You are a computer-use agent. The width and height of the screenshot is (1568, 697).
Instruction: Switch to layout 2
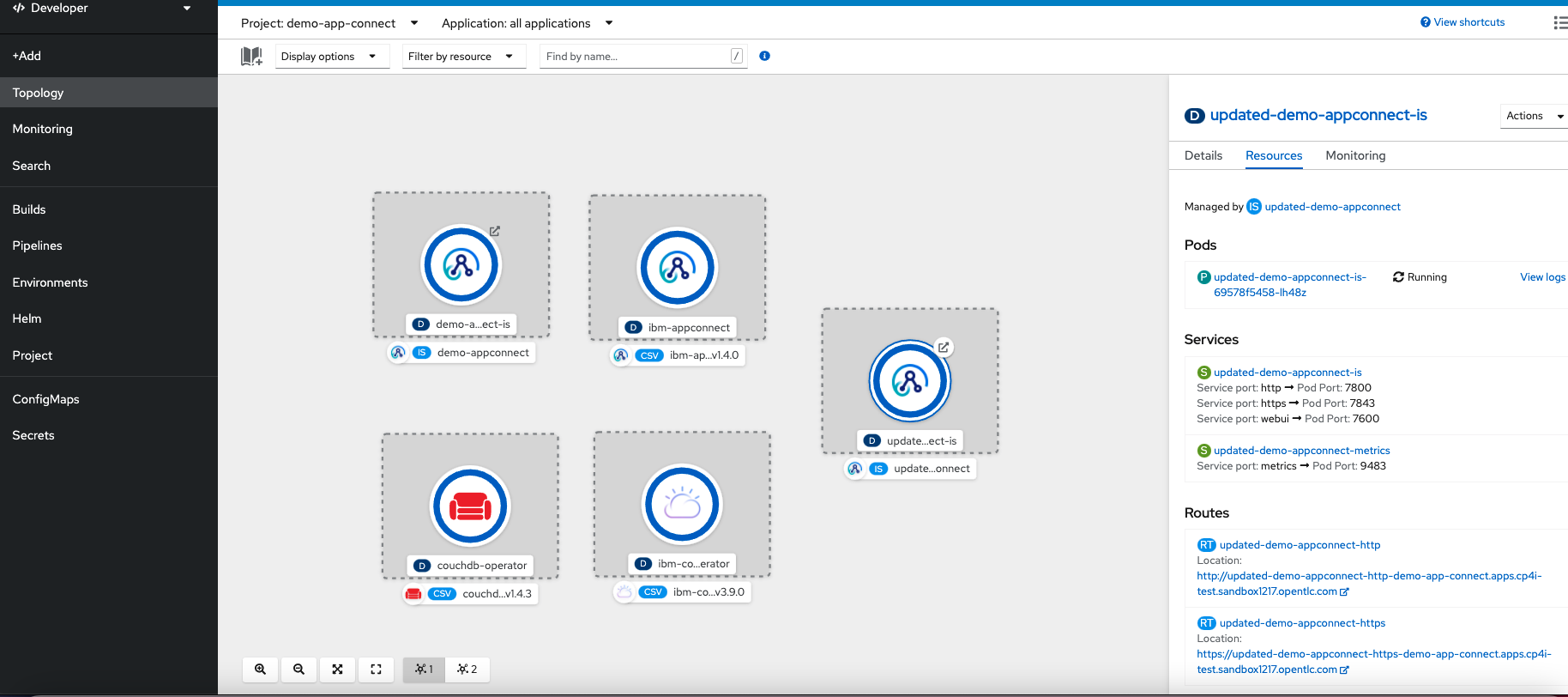[467, 670]
